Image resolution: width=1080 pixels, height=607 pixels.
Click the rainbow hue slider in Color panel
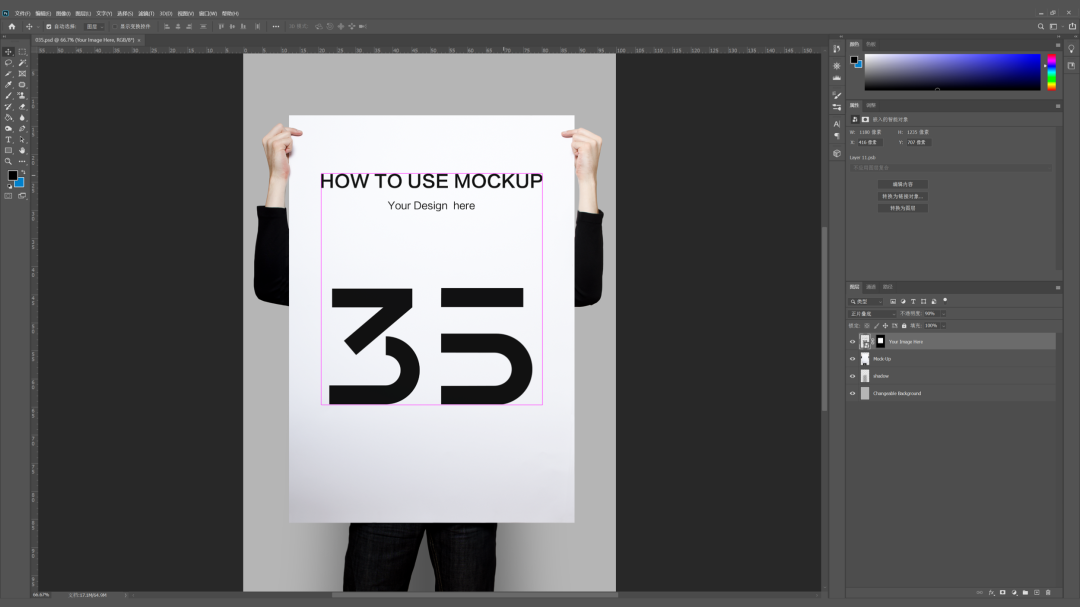(1051, 72)
